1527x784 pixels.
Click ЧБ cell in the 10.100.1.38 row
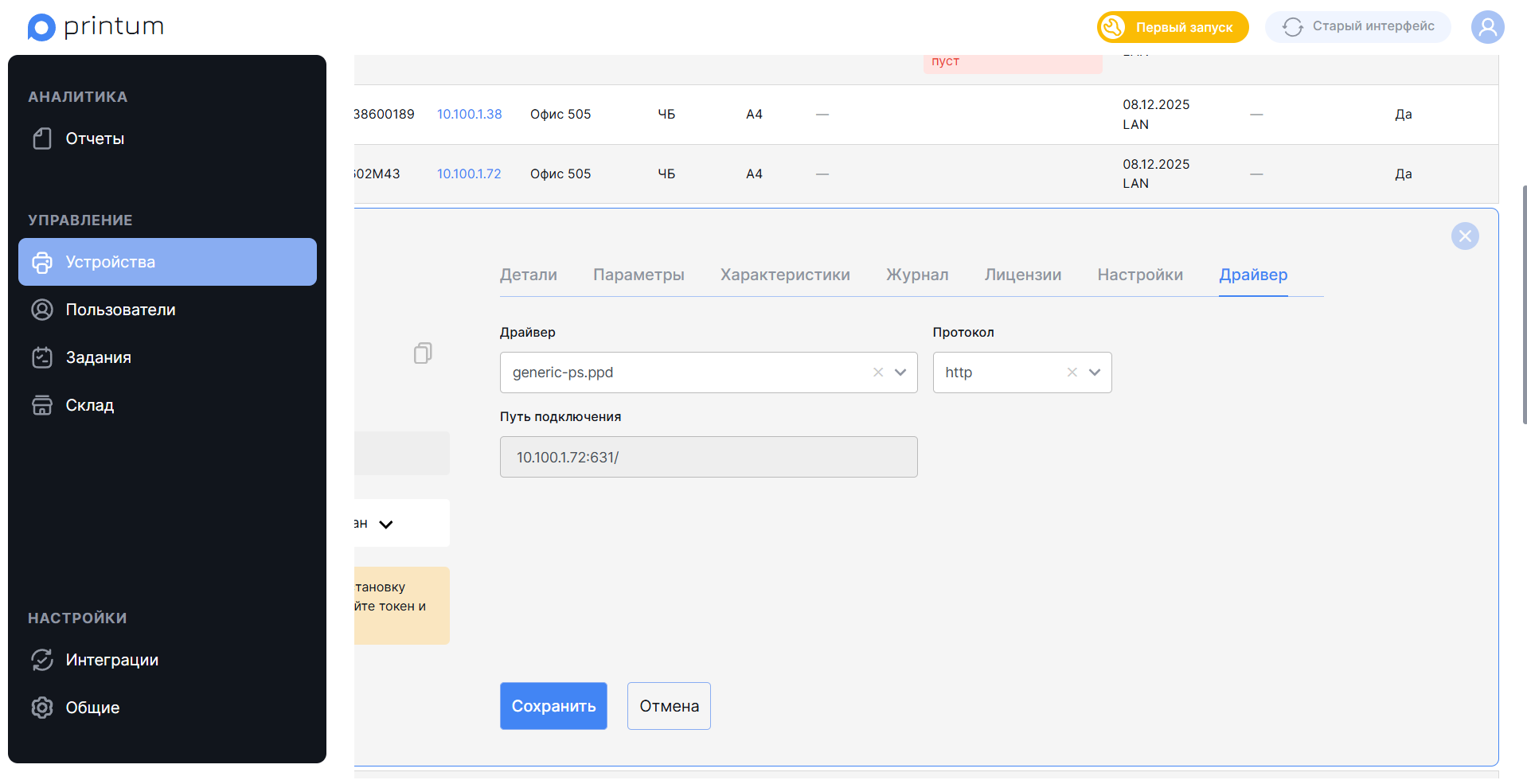pyautogui.click(x=666, y=114)
